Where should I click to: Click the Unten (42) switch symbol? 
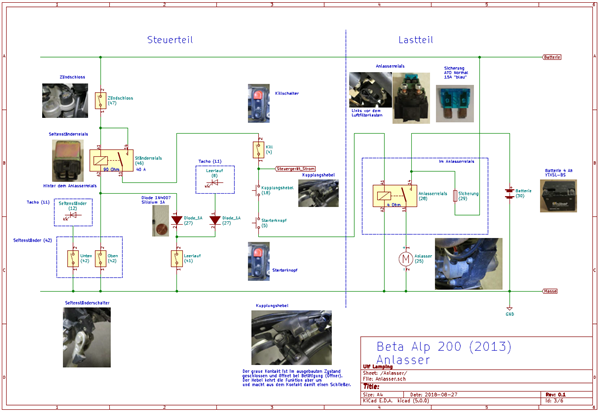coord(73,259)
